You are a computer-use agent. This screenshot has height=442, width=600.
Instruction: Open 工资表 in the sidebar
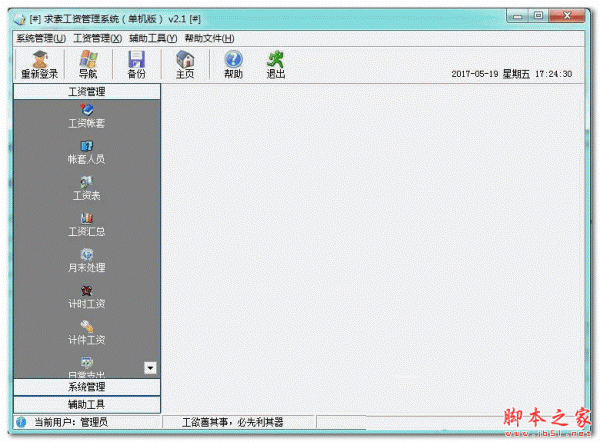point(87,189)
